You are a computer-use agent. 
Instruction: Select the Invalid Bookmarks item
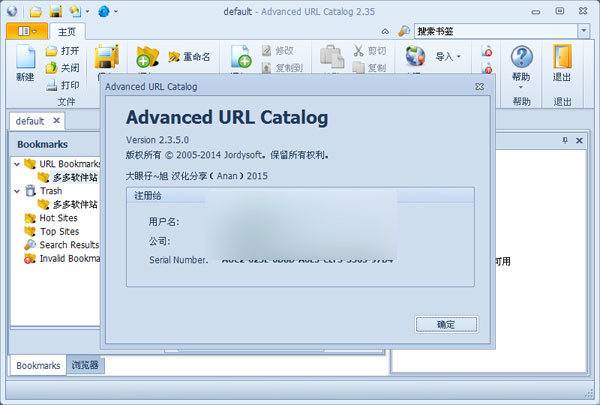point(62,258)
